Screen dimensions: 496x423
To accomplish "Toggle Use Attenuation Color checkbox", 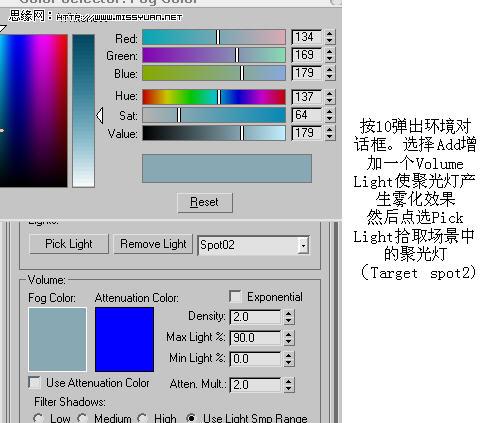I will point(35,382).
